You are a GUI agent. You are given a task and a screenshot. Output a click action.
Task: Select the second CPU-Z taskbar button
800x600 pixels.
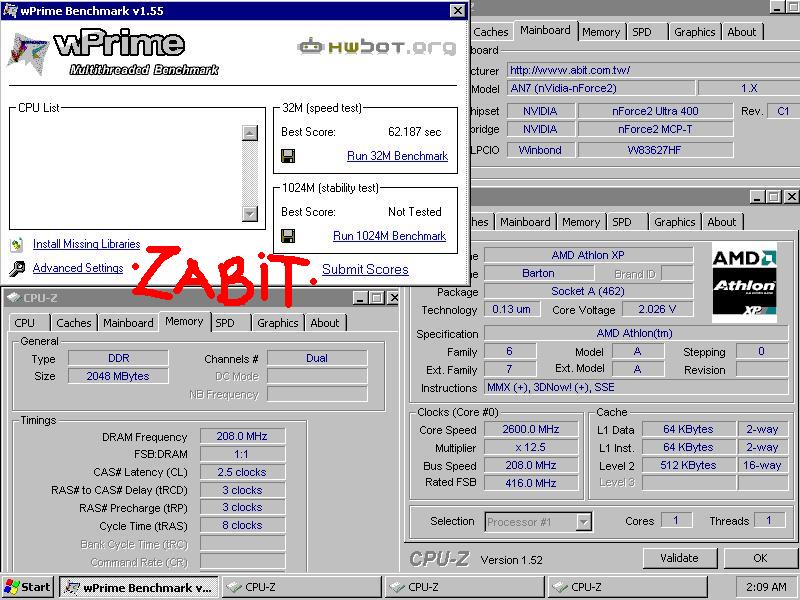[x=464, y=587]
